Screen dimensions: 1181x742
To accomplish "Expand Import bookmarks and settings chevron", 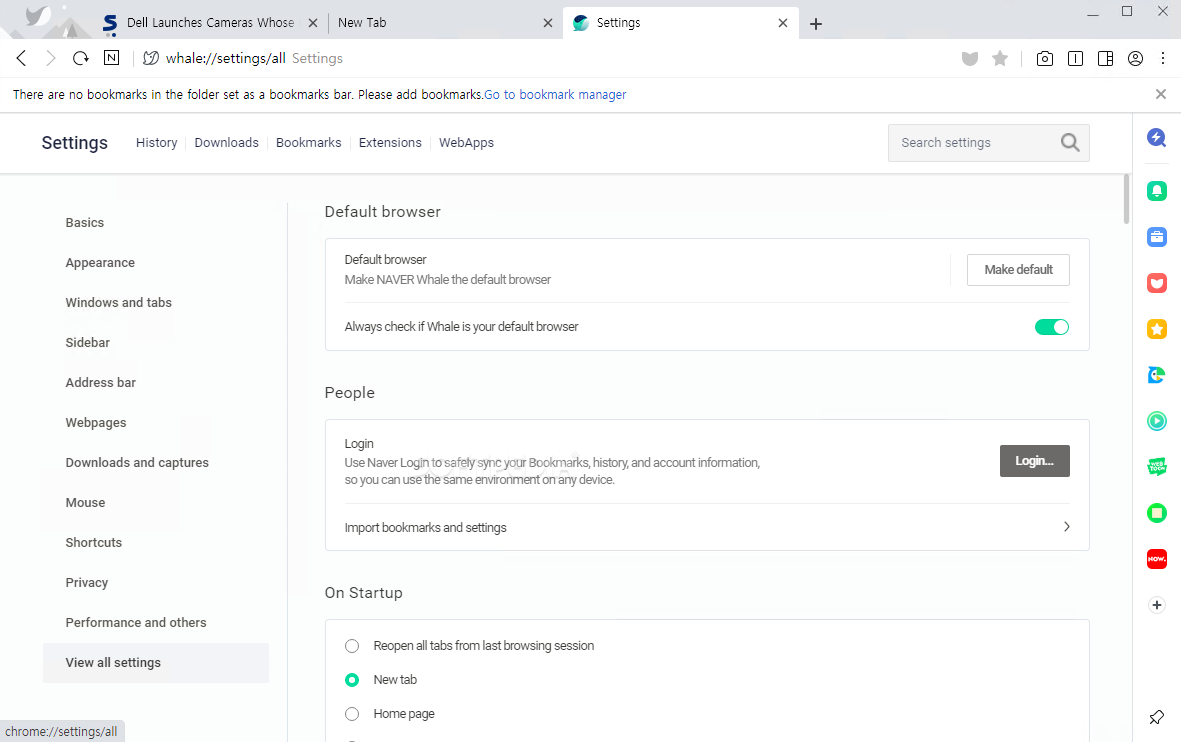I will [x=1067, y=527].
